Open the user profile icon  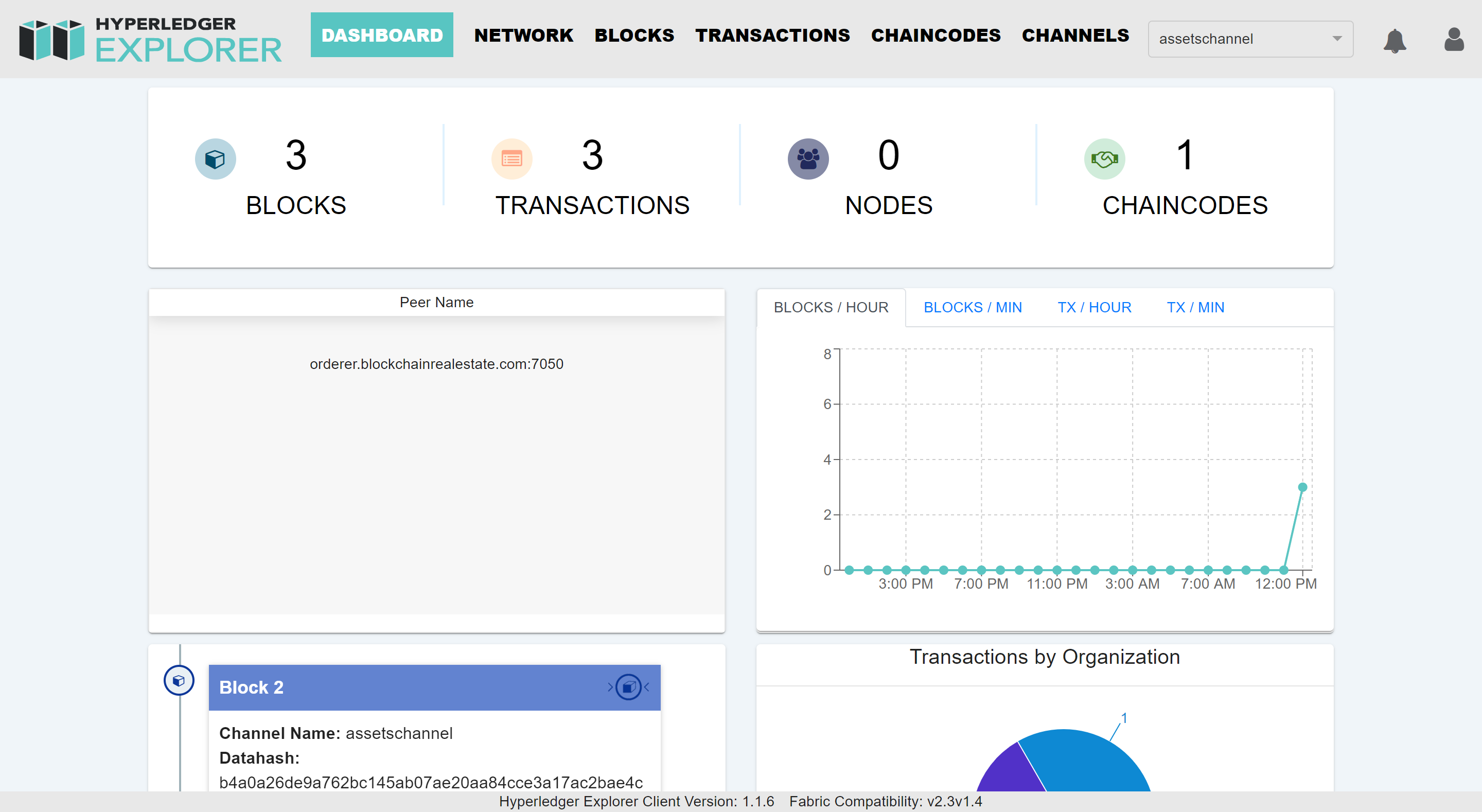tap(1453, 40)
